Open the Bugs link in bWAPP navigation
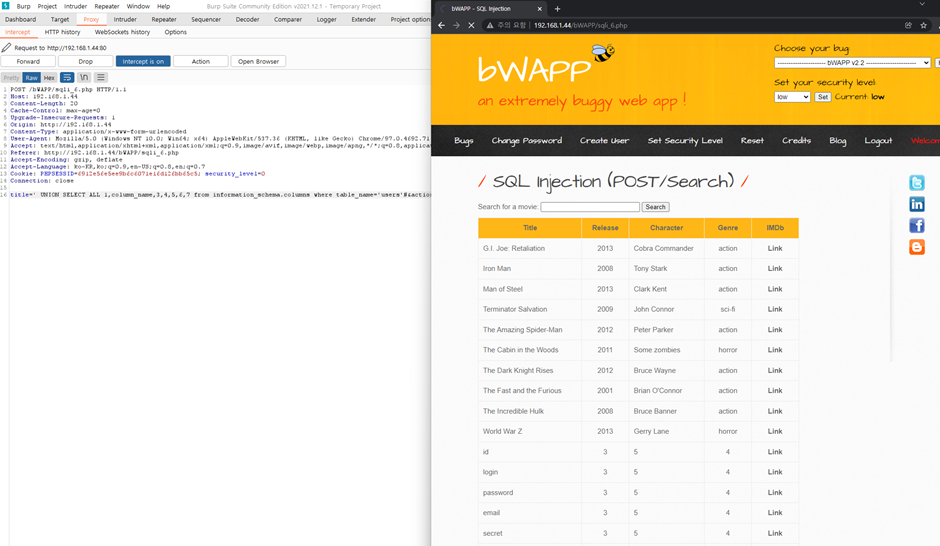This screenshot has height=546, width=940. (463, 141)
